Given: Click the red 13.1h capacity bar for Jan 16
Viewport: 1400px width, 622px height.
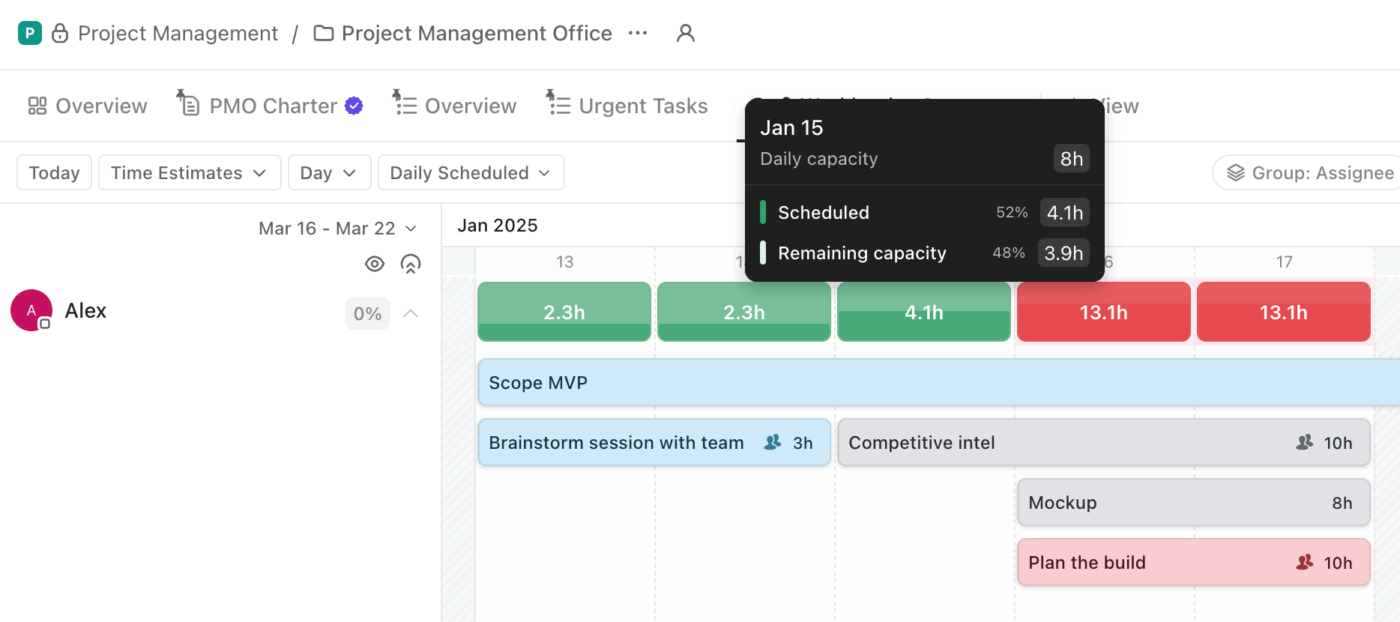Looking at the screenshot, I should click(1103, 312).
